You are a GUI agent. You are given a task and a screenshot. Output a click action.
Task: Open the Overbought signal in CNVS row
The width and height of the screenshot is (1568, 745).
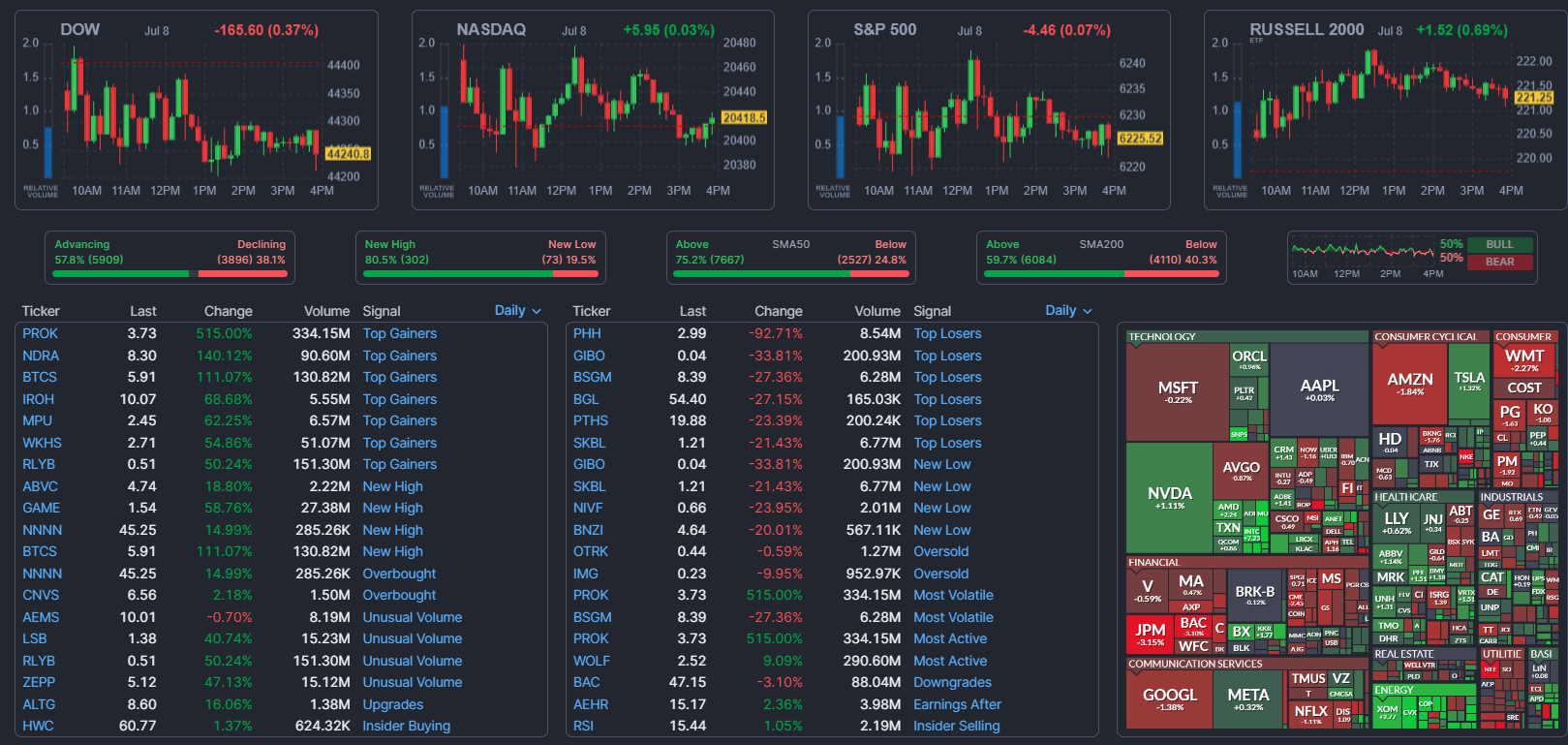pos(399,595)
